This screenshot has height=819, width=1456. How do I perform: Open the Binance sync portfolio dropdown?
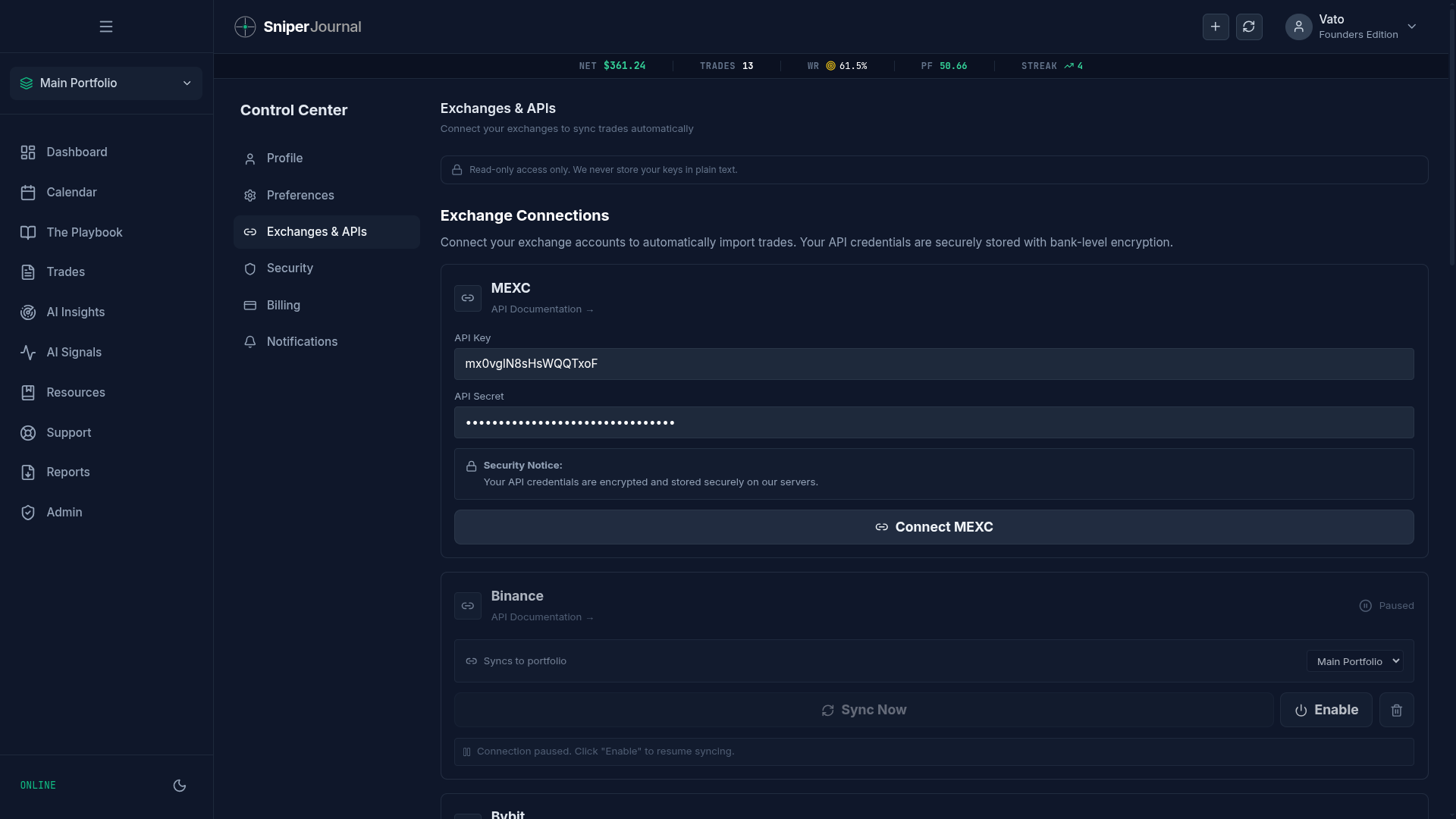(x=1354, y=661)
